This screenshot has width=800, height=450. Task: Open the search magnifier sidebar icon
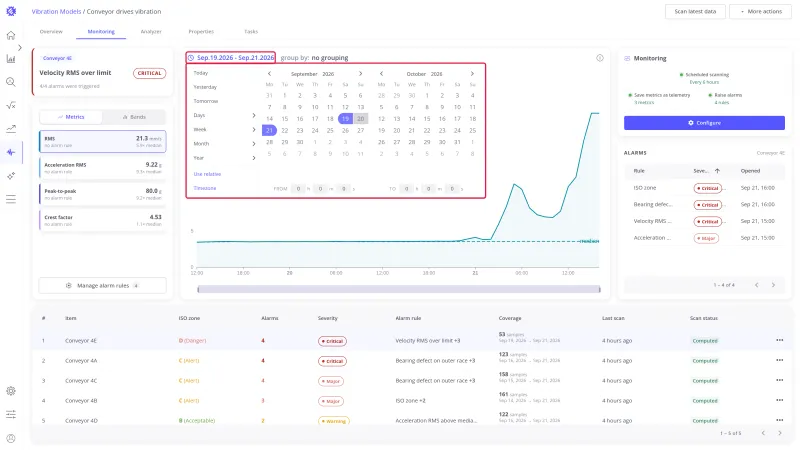click(11, 82)
